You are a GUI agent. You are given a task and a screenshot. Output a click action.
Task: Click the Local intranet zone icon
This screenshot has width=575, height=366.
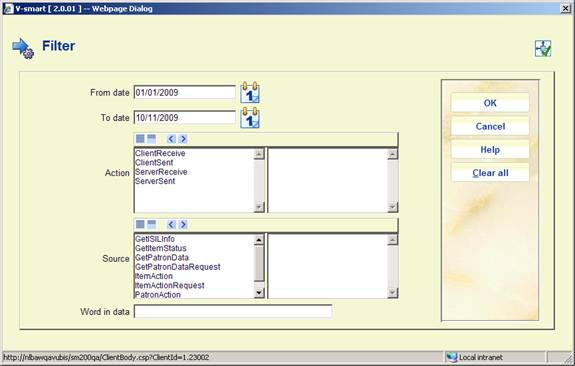(452, 357)
